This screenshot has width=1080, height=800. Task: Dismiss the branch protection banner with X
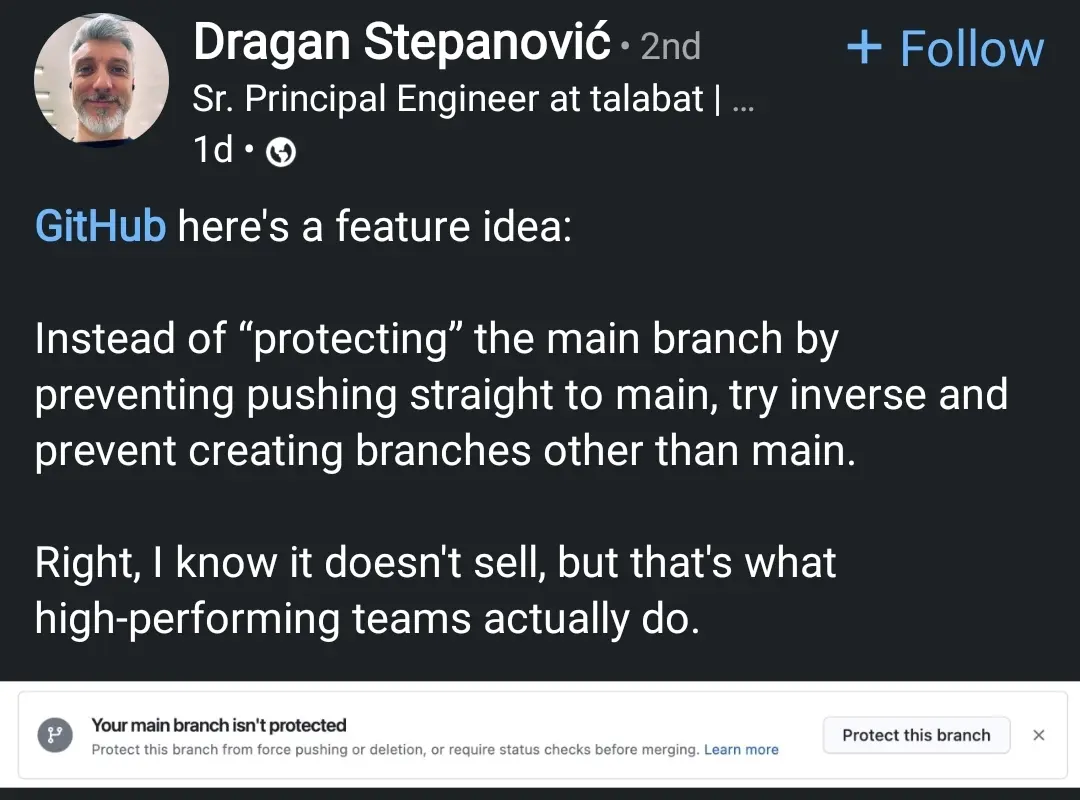1038,735
